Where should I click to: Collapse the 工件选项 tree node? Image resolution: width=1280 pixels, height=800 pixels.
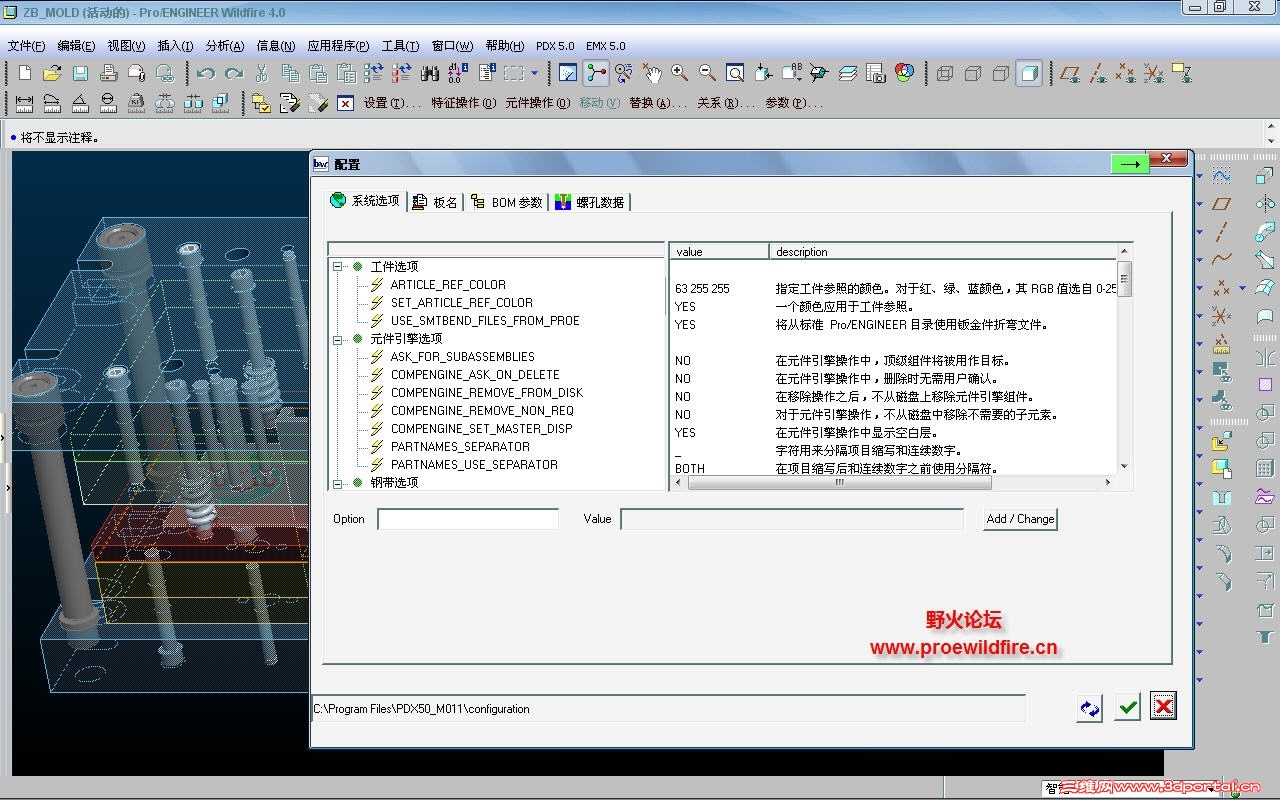pos(338,267)
